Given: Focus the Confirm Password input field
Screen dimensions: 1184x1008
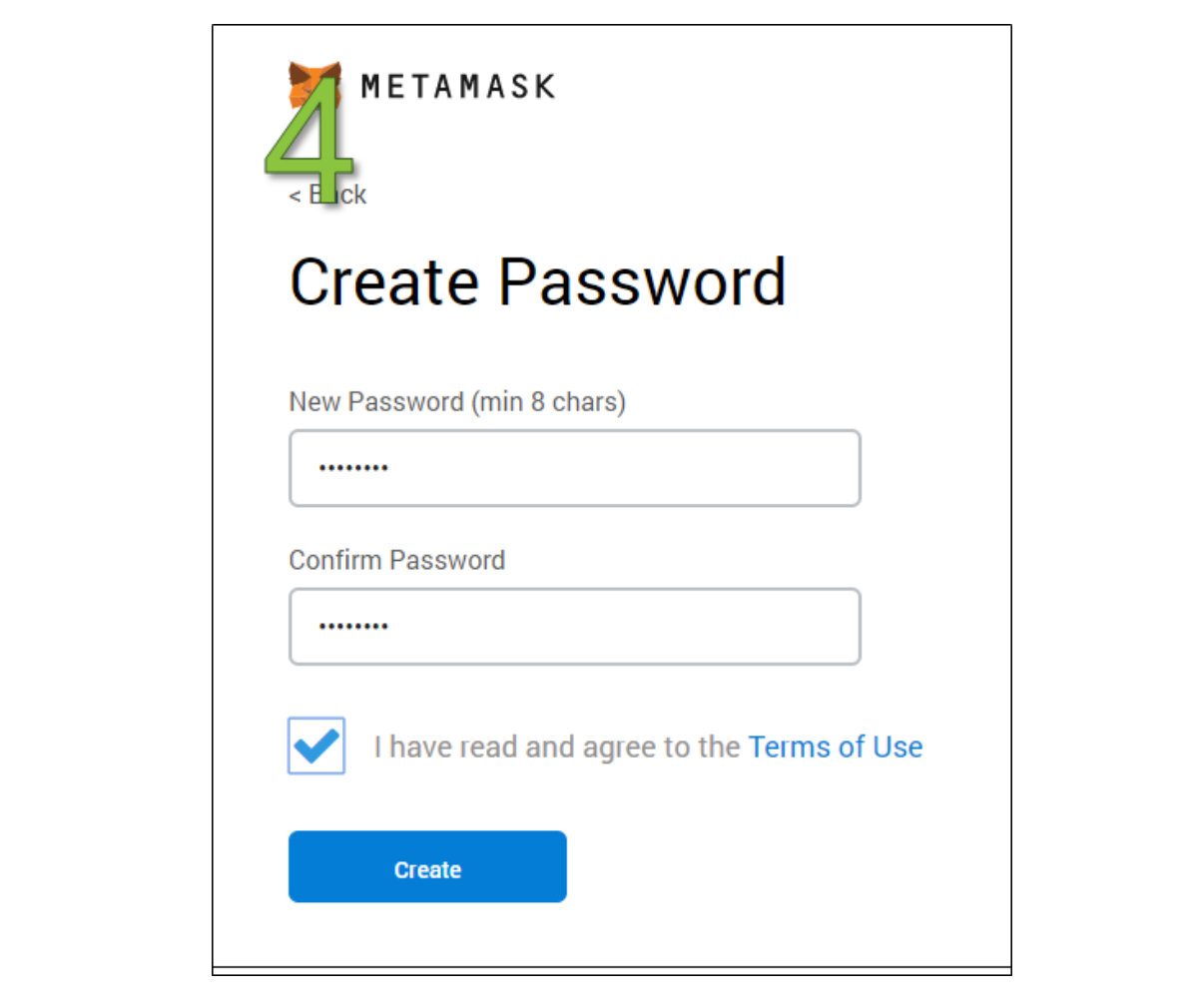Looking at the screenshot, I should [x=599, y=627].
